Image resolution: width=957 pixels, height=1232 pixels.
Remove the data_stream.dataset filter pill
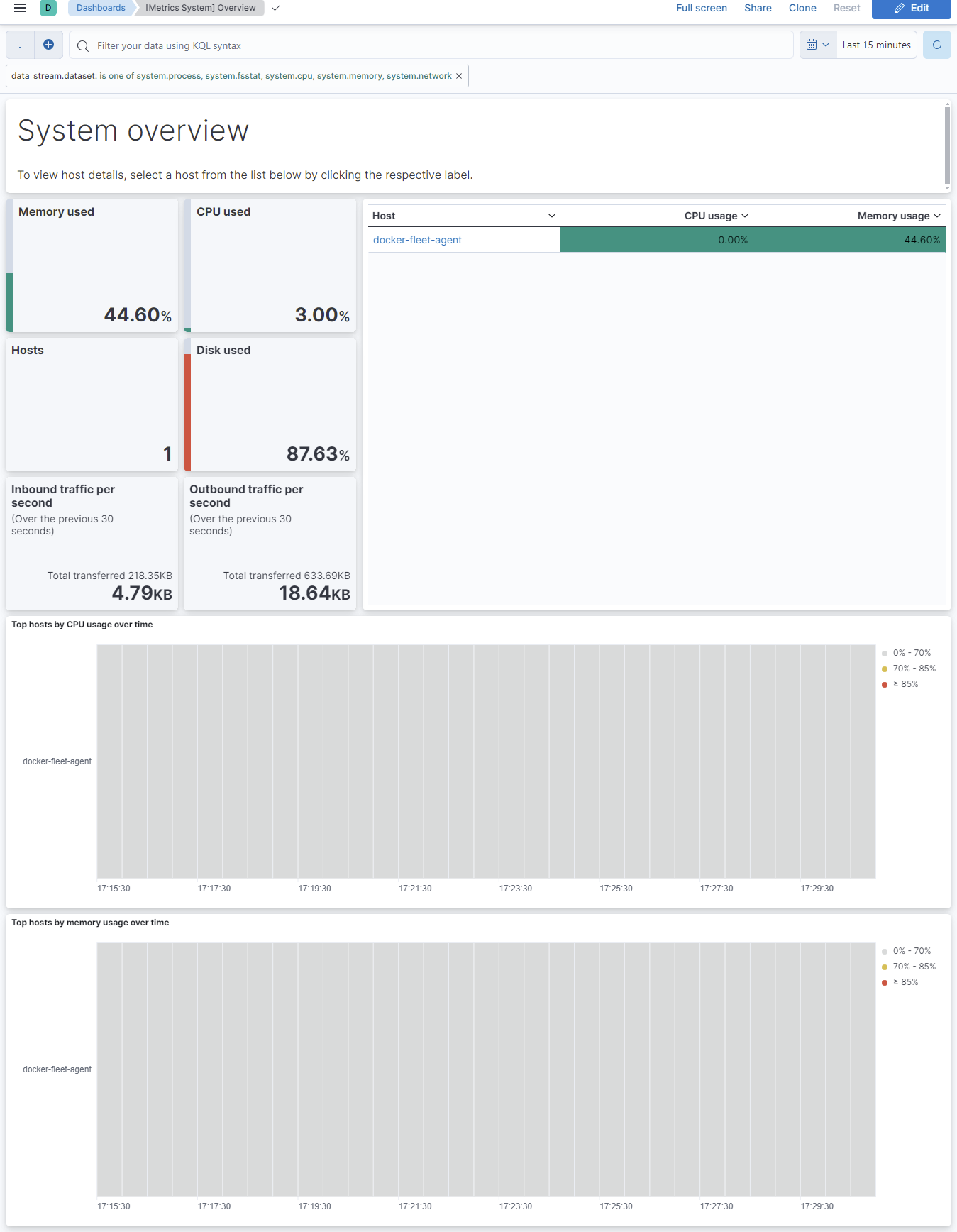coord(459,76)
